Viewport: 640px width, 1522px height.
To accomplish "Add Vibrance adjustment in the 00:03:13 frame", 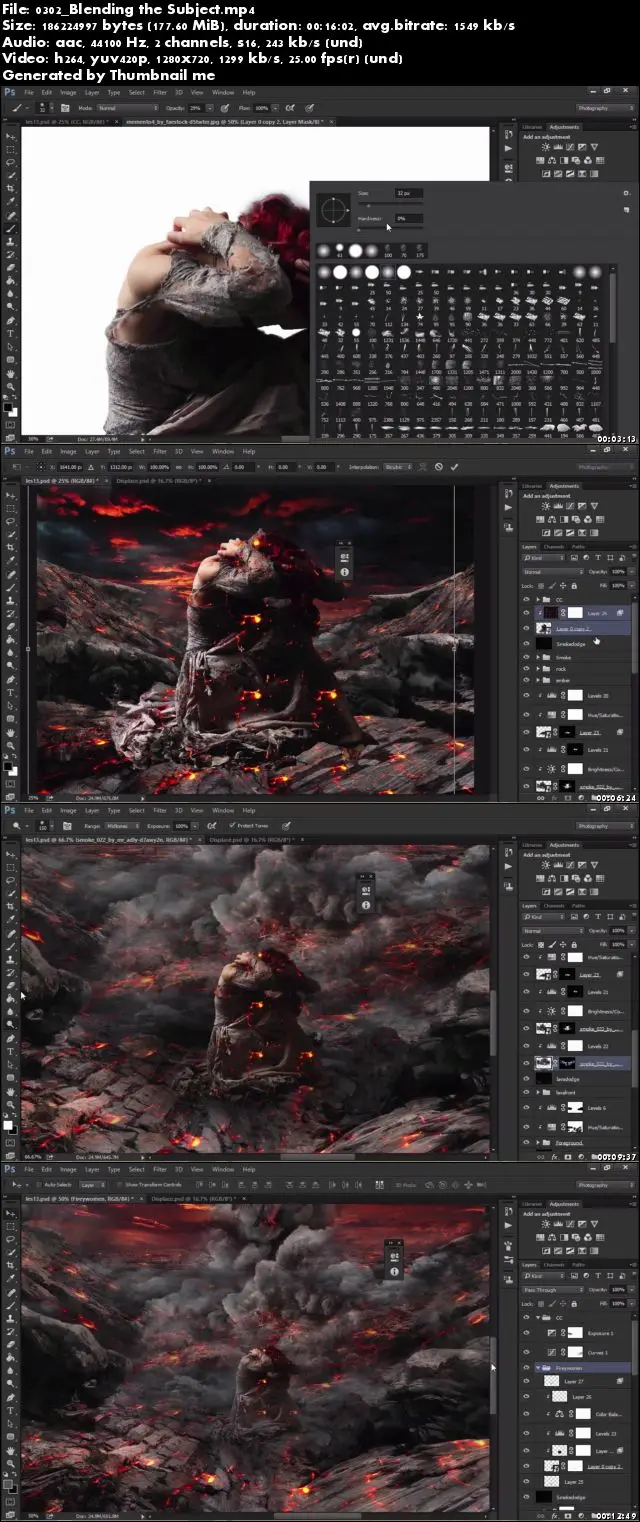I will [594, 147].
